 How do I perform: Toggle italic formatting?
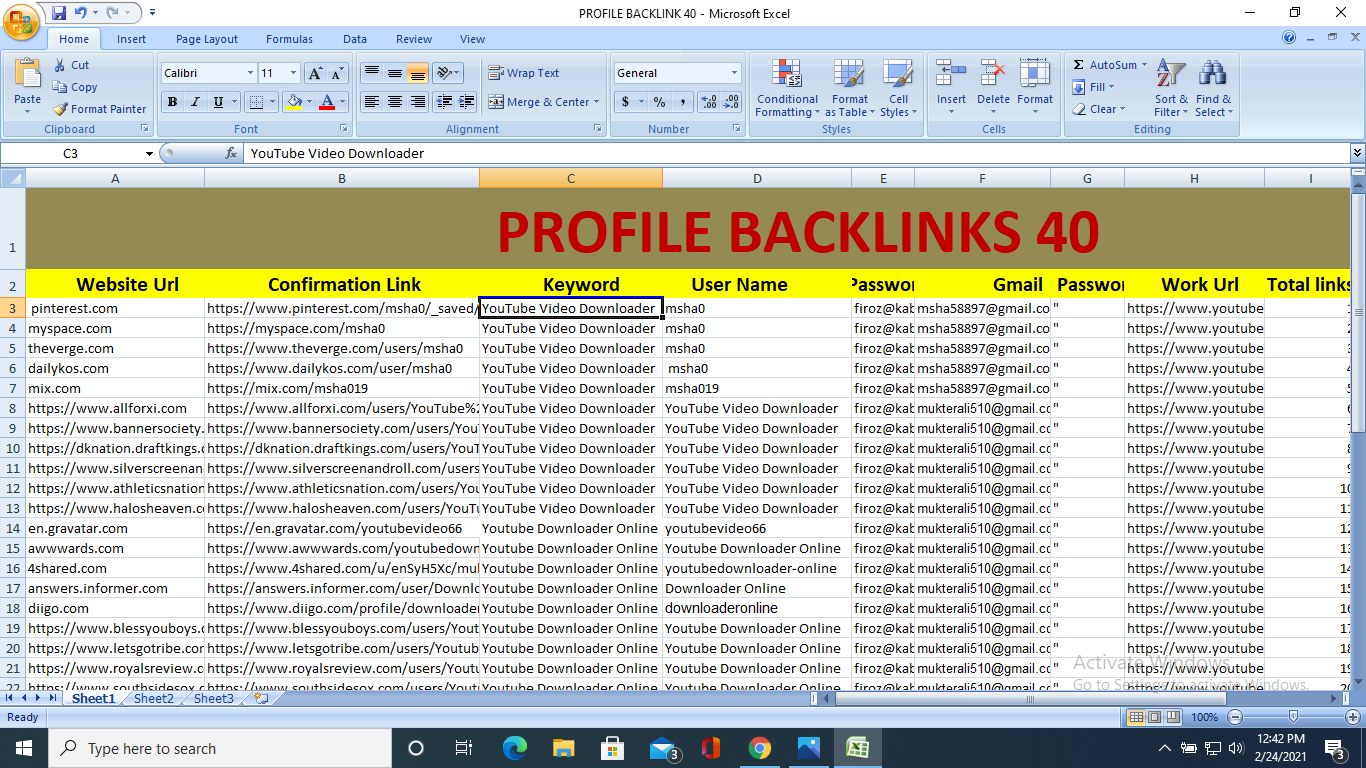tap(195, 102)
